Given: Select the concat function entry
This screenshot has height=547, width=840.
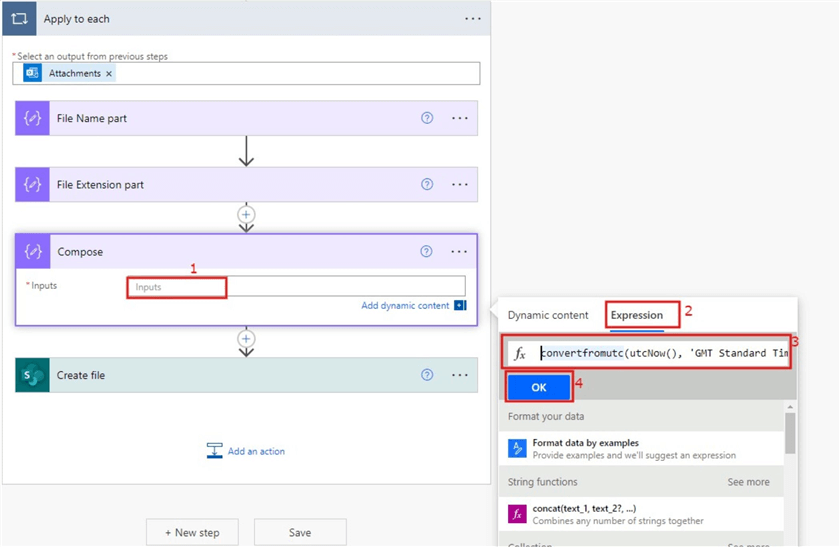Looking at the screenshot, I should [641, 514].
